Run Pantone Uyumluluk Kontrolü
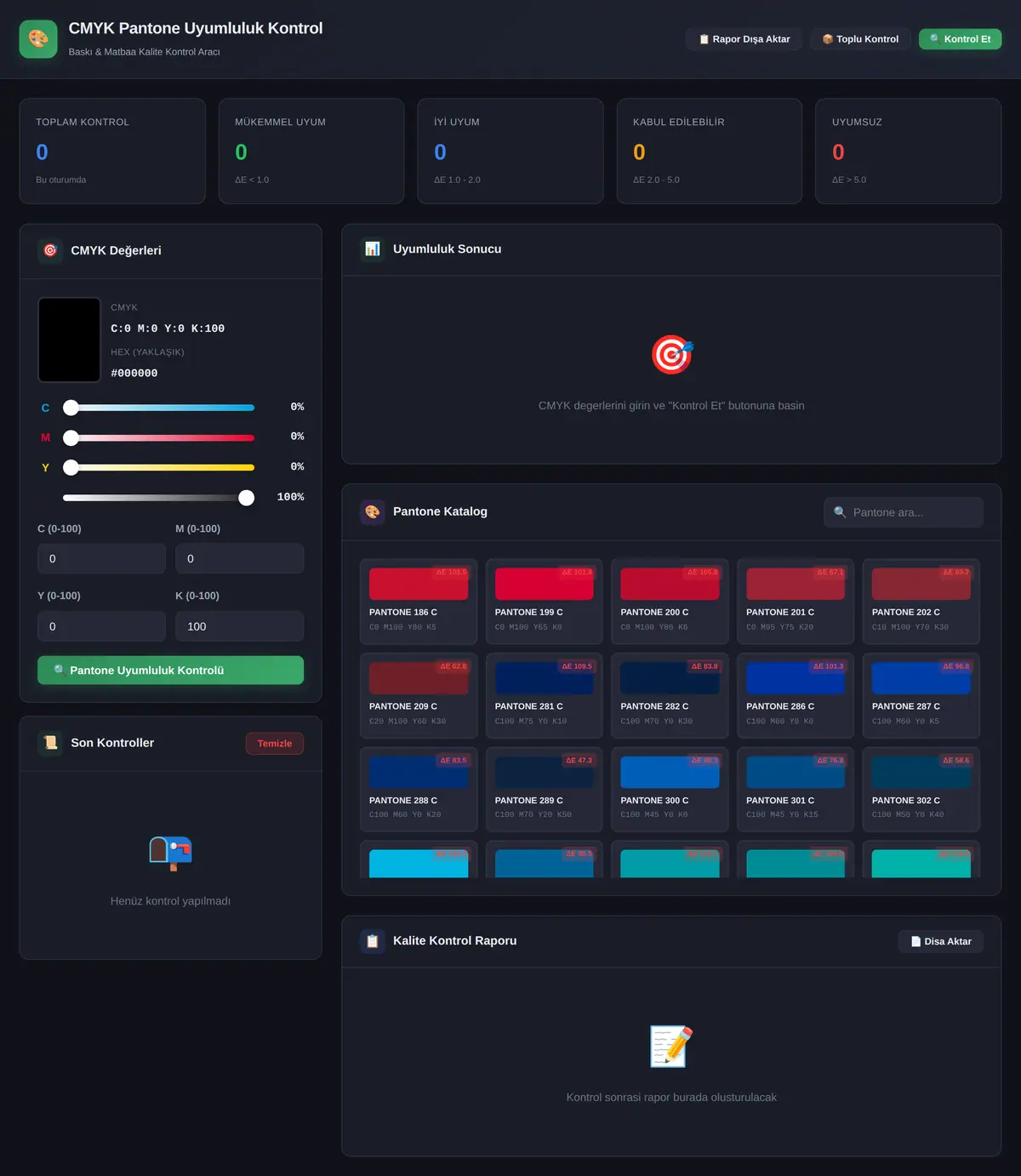The height and width of the screenshot is (1176, 1021). point(170,670)
